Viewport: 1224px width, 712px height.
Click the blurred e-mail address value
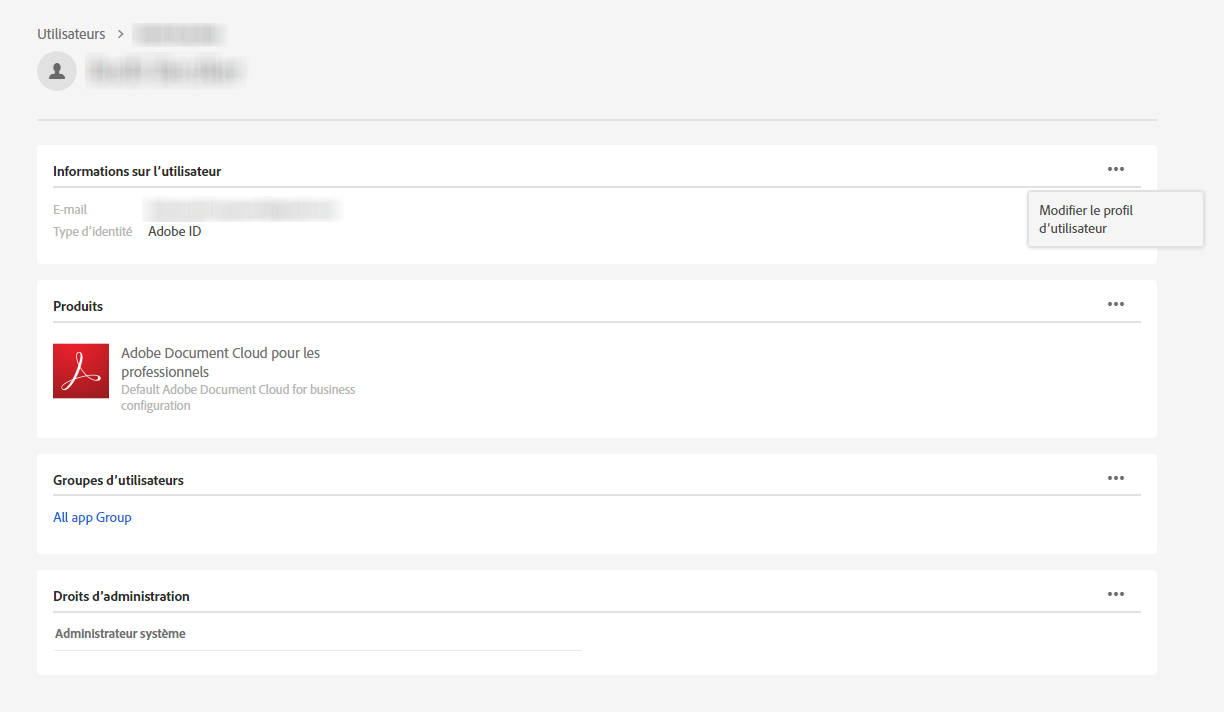point(242,210)
